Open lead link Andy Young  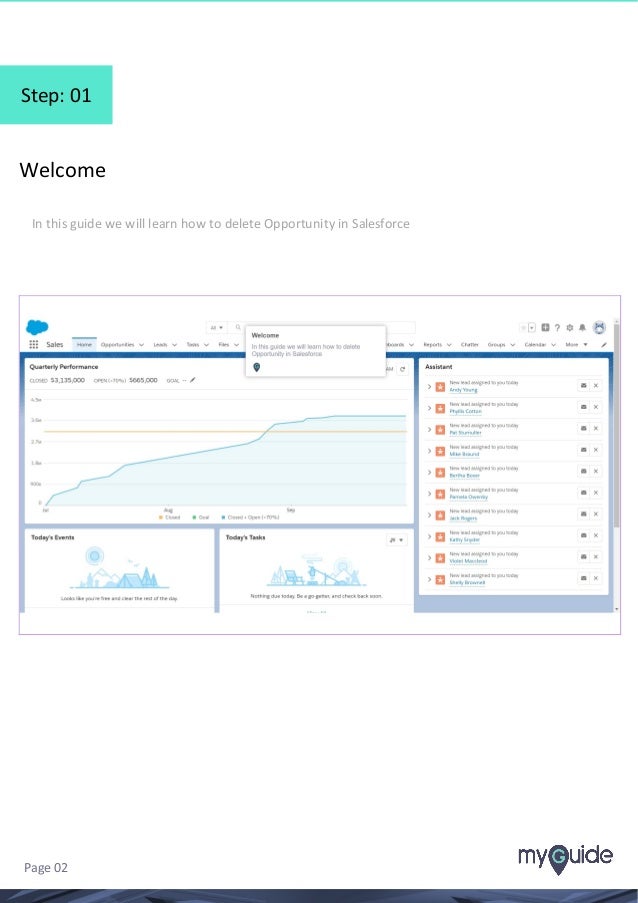point(464,390)
